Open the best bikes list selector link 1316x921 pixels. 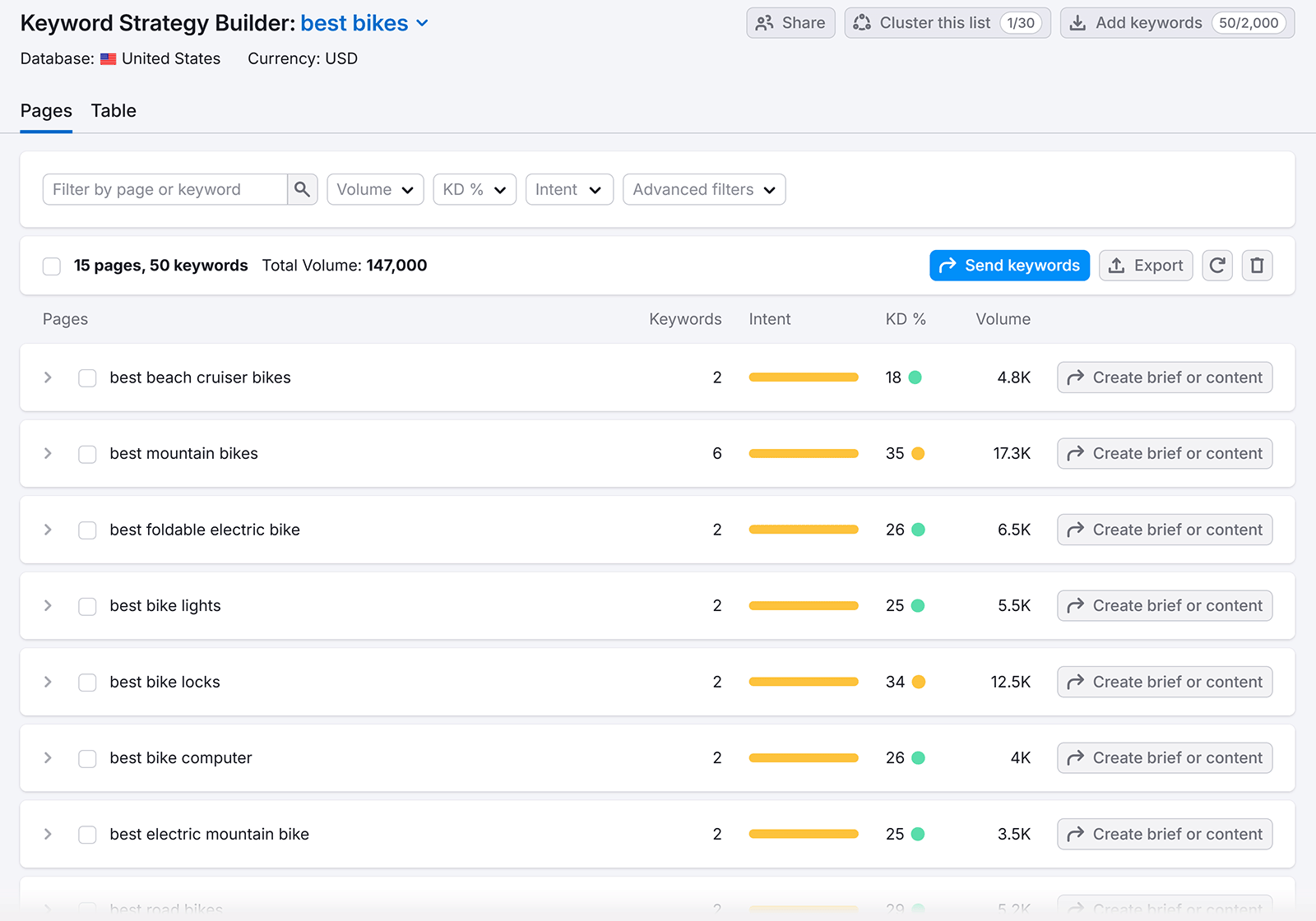pyautogui.click(x=354, y=23)
